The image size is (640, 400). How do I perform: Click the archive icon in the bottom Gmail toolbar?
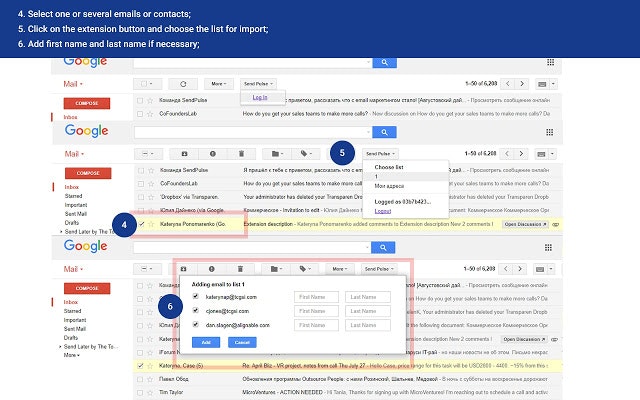[x=183, y=269]
